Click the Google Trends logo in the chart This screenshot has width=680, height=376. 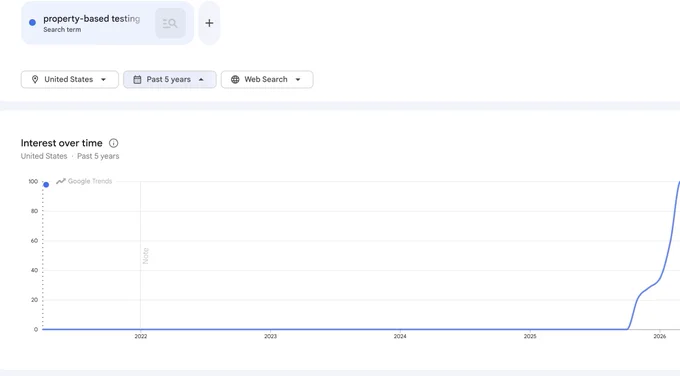click(84, 181)
